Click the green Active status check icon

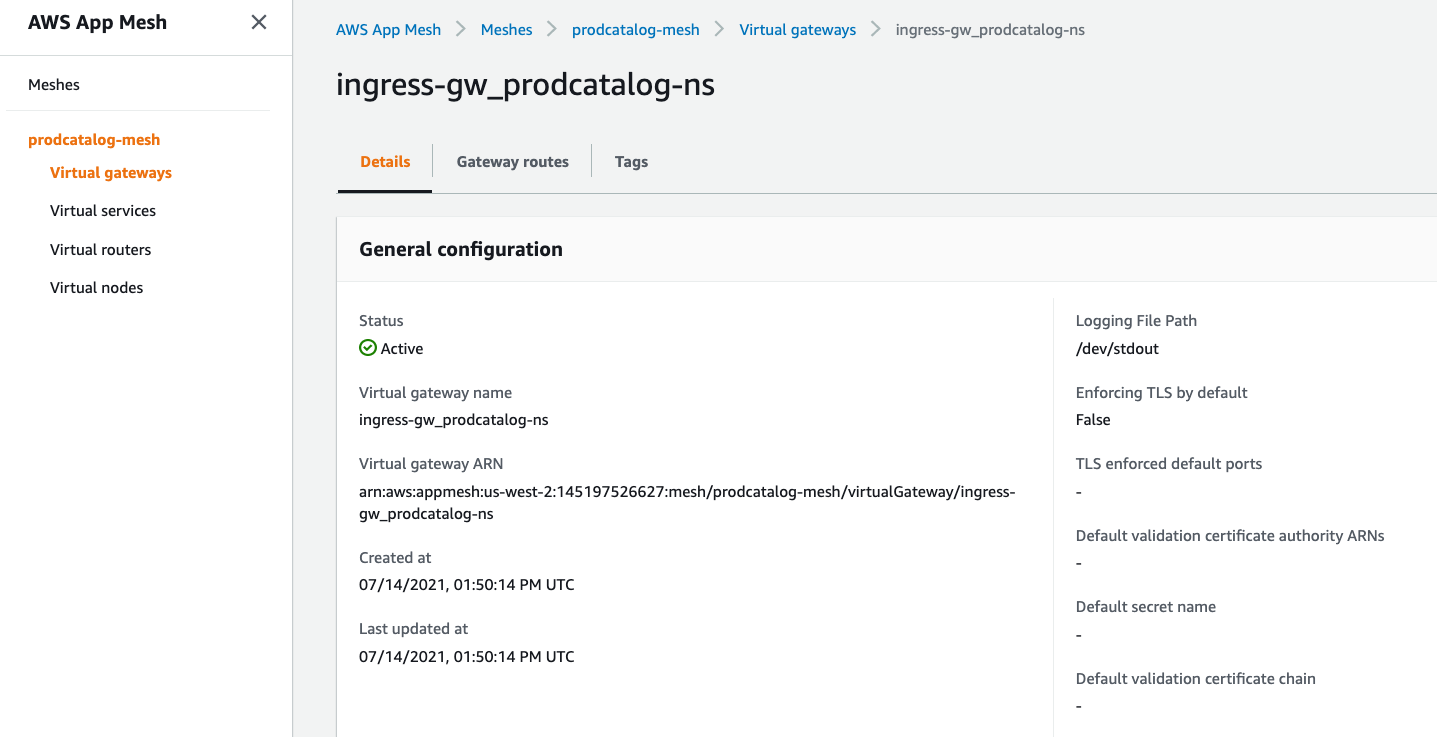(x=368, y=348)
